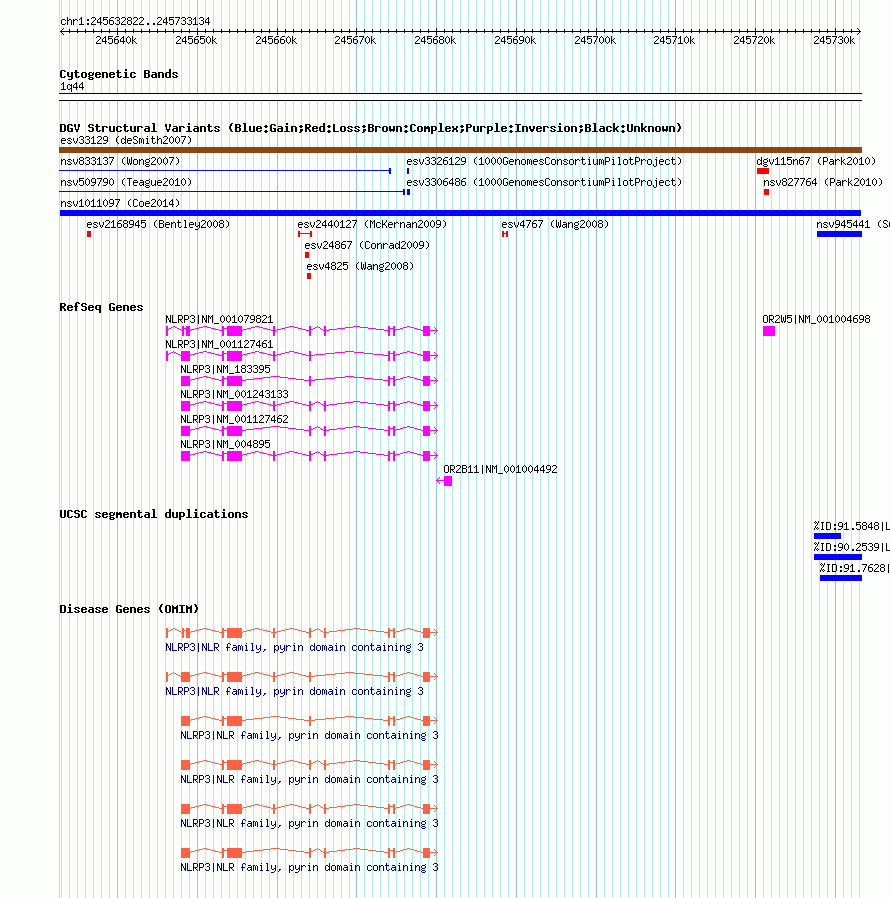Open the NLRP3|NM_001127462 transcript label
This screenshot has width=890, height=898.
pyautogui.click(x=234, y=419)
